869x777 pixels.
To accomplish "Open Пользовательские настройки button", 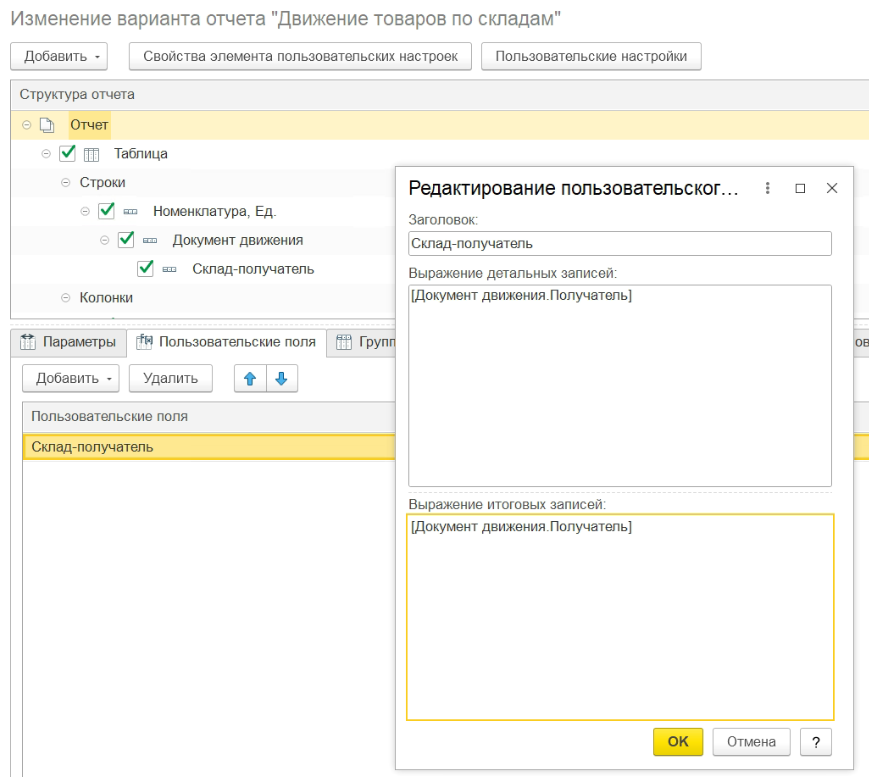I will coord(591,57).
